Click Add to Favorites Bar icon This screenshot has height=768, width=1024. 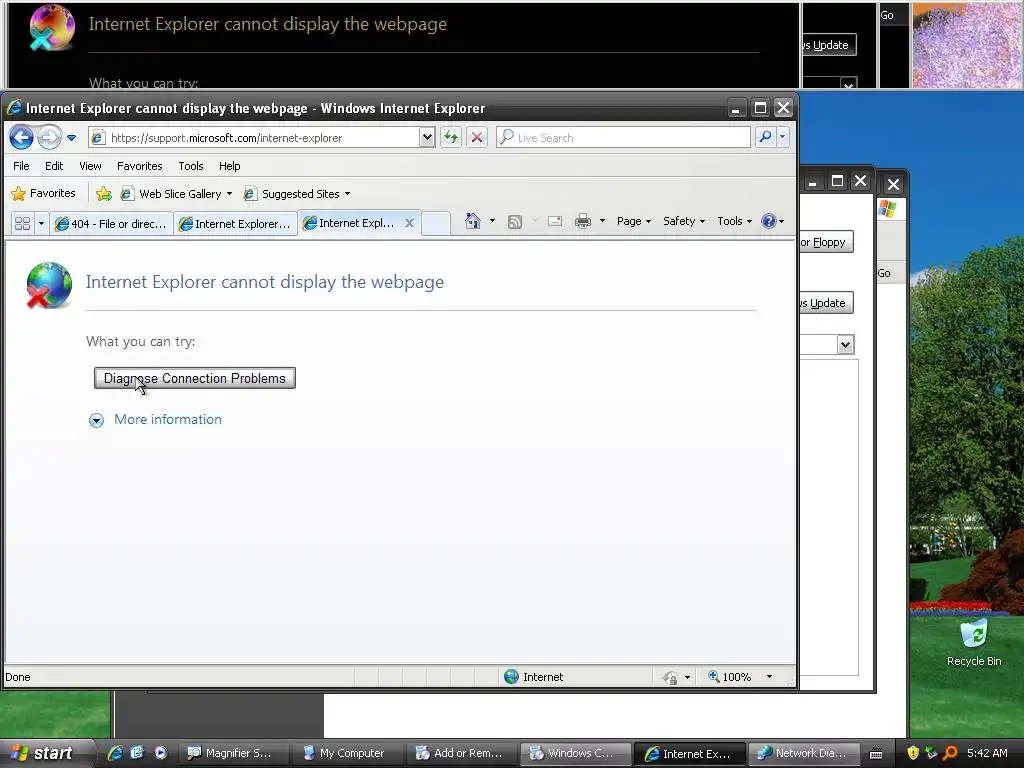point(103,193)
